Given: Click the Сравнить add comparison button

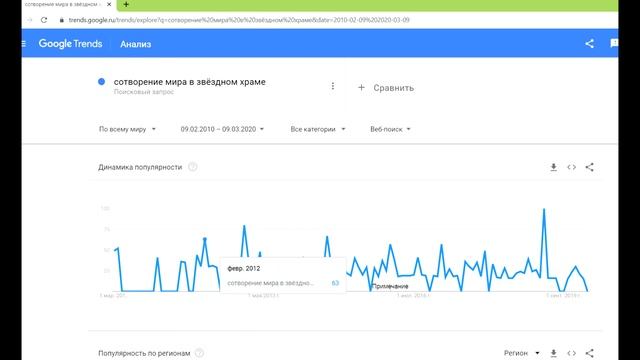Looking at the screenshot, I should point(386,88).
